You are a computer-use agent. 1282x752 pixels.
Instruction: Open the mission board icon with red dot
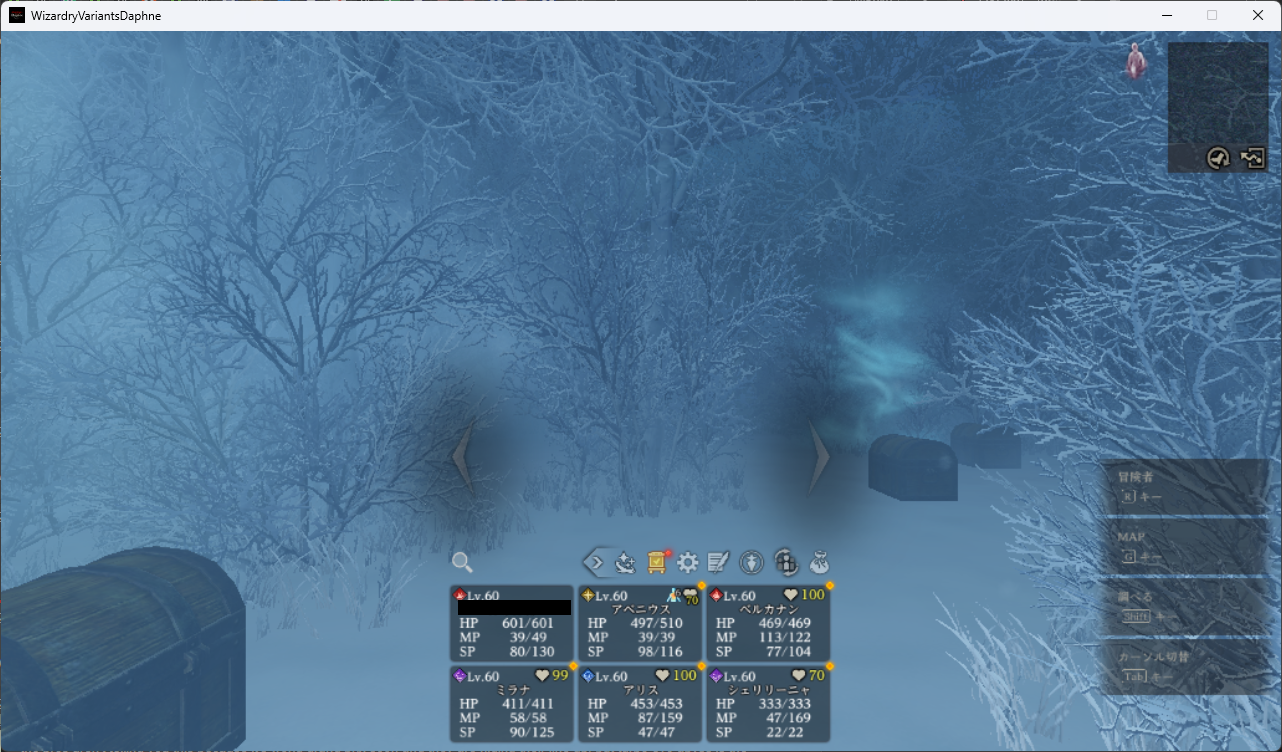pos(658,562)
